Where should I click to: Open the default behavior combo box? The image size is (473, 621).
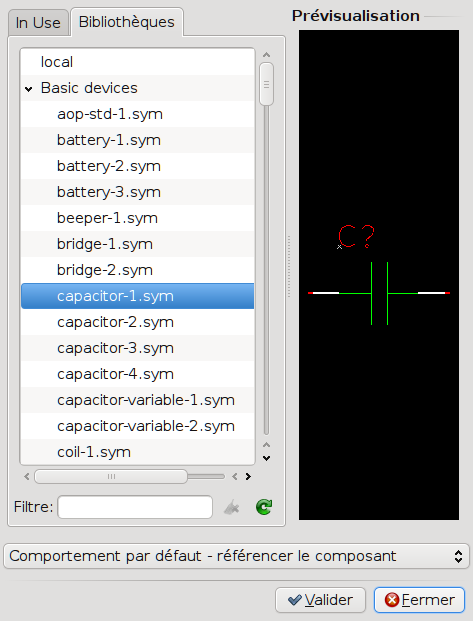[236, 556]
